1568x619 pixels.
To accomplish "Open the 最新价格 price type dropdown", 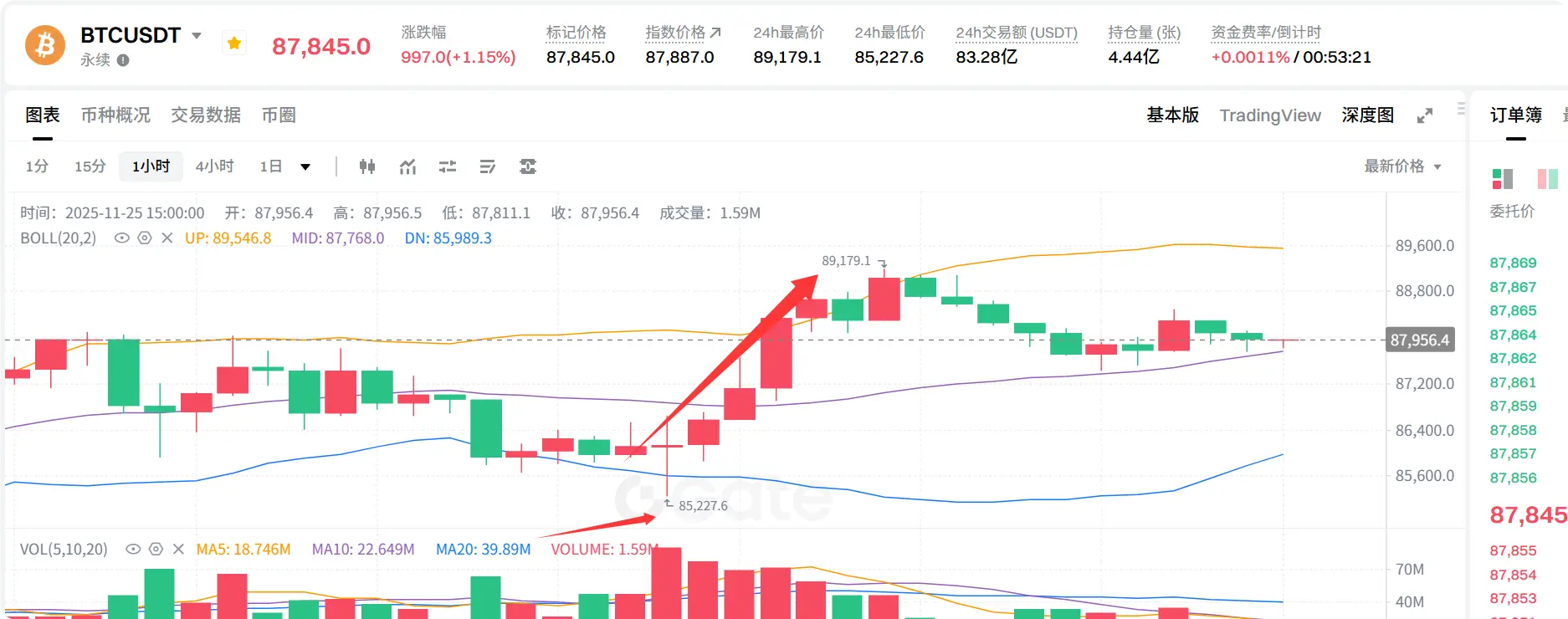I will tap(1402, 166).
